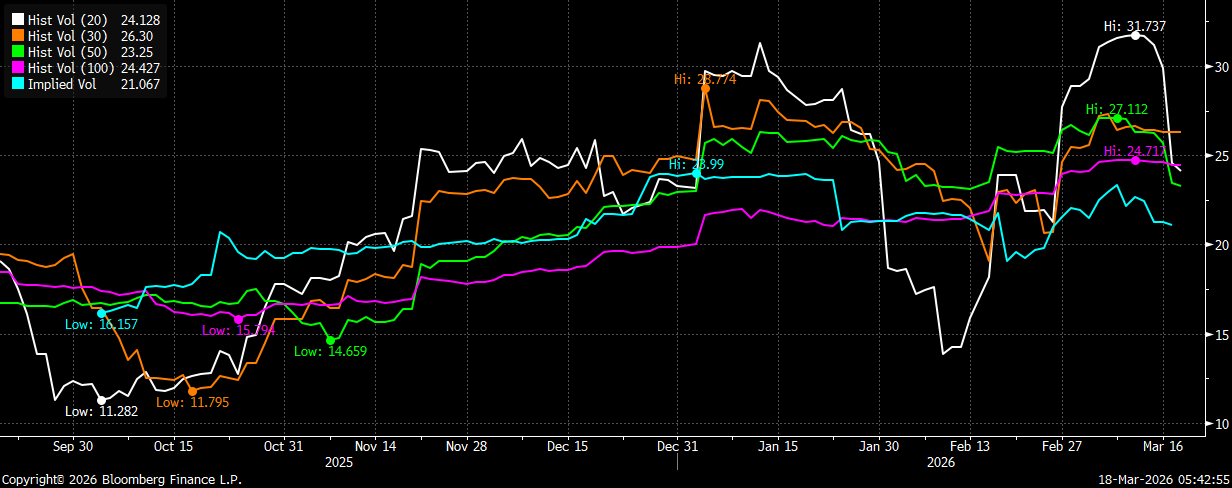Viewport: 1232px width, 488px height.
Task: Click the 30 value on the y-axis
Action: pos(1221,67)
